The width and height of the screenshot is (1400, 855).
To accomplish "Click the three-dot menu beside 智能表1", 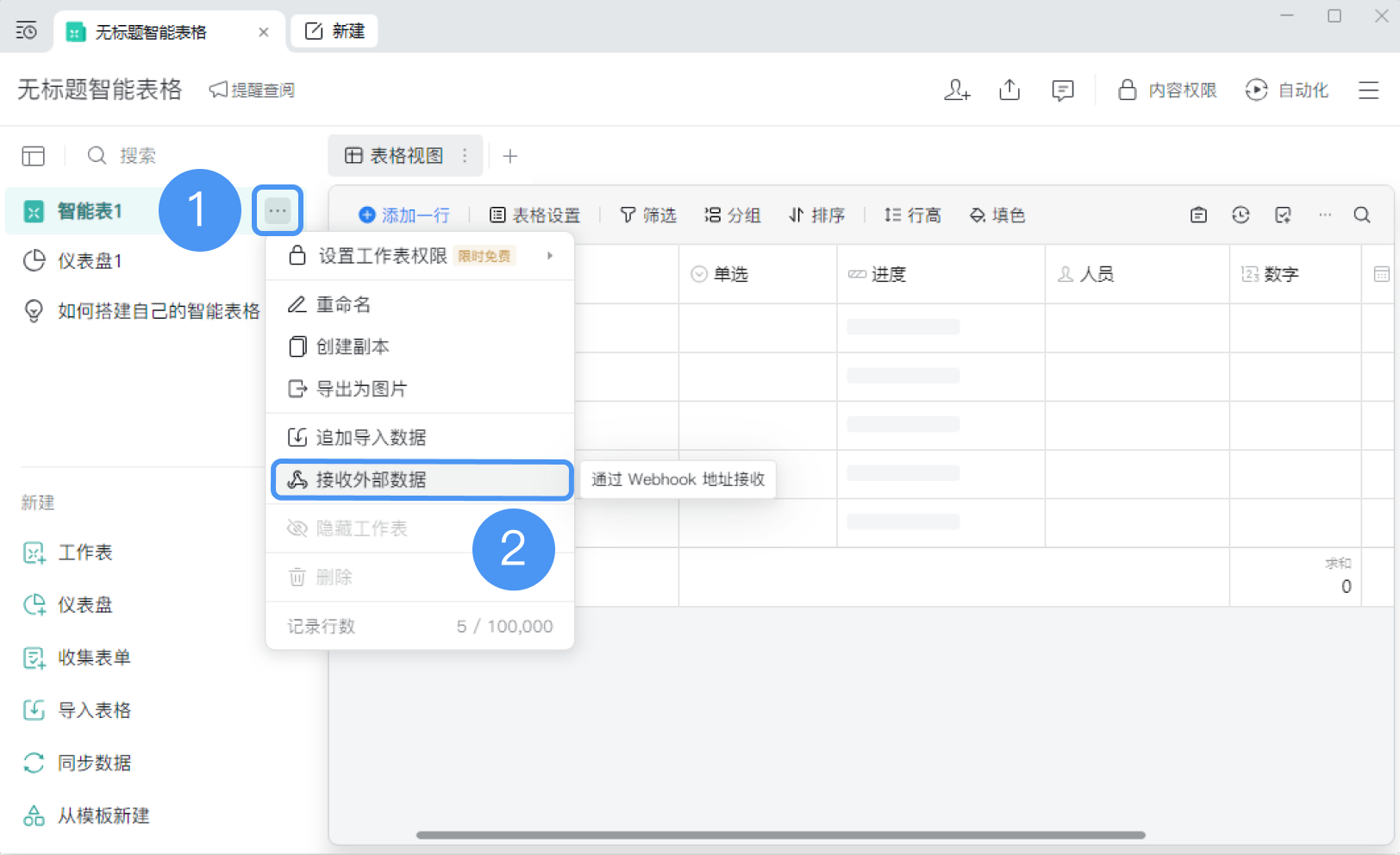I will pos(278,210).
